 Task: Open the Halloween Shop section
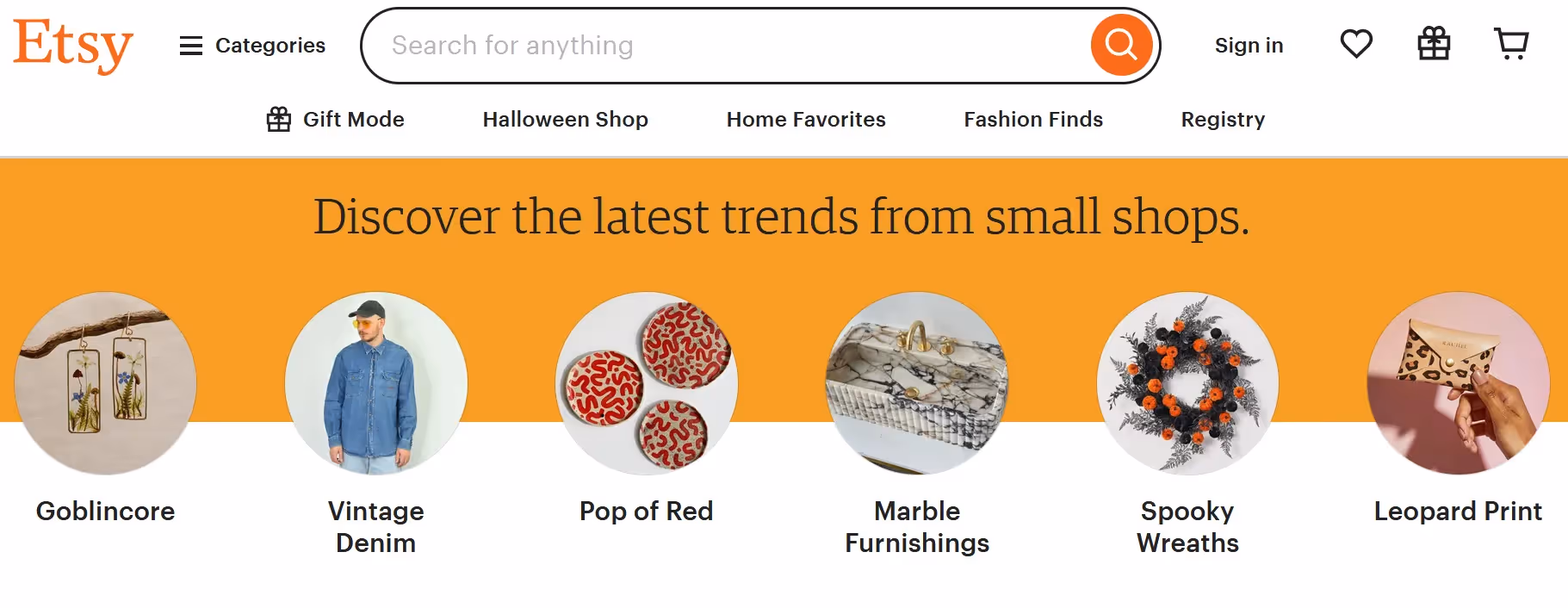point(565,119)
